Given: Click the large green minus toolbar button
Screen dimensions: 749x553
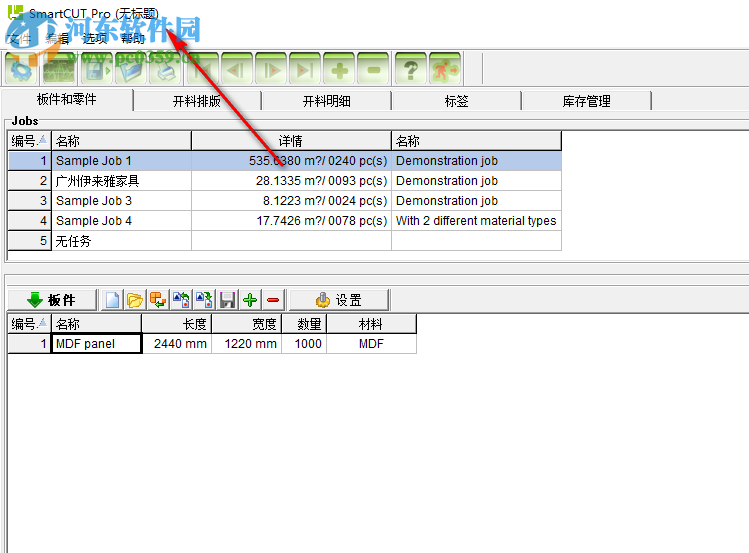Looking at the screenshot, I should pyautogui.click(x=373, y=69).
